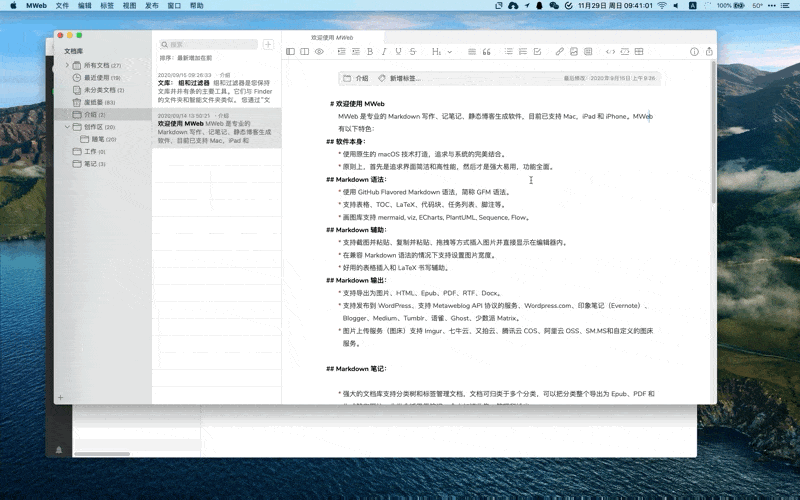Viewport: 800px width, 500px height.
Task: Insert inline code
Action: click(x=610, y=52)
